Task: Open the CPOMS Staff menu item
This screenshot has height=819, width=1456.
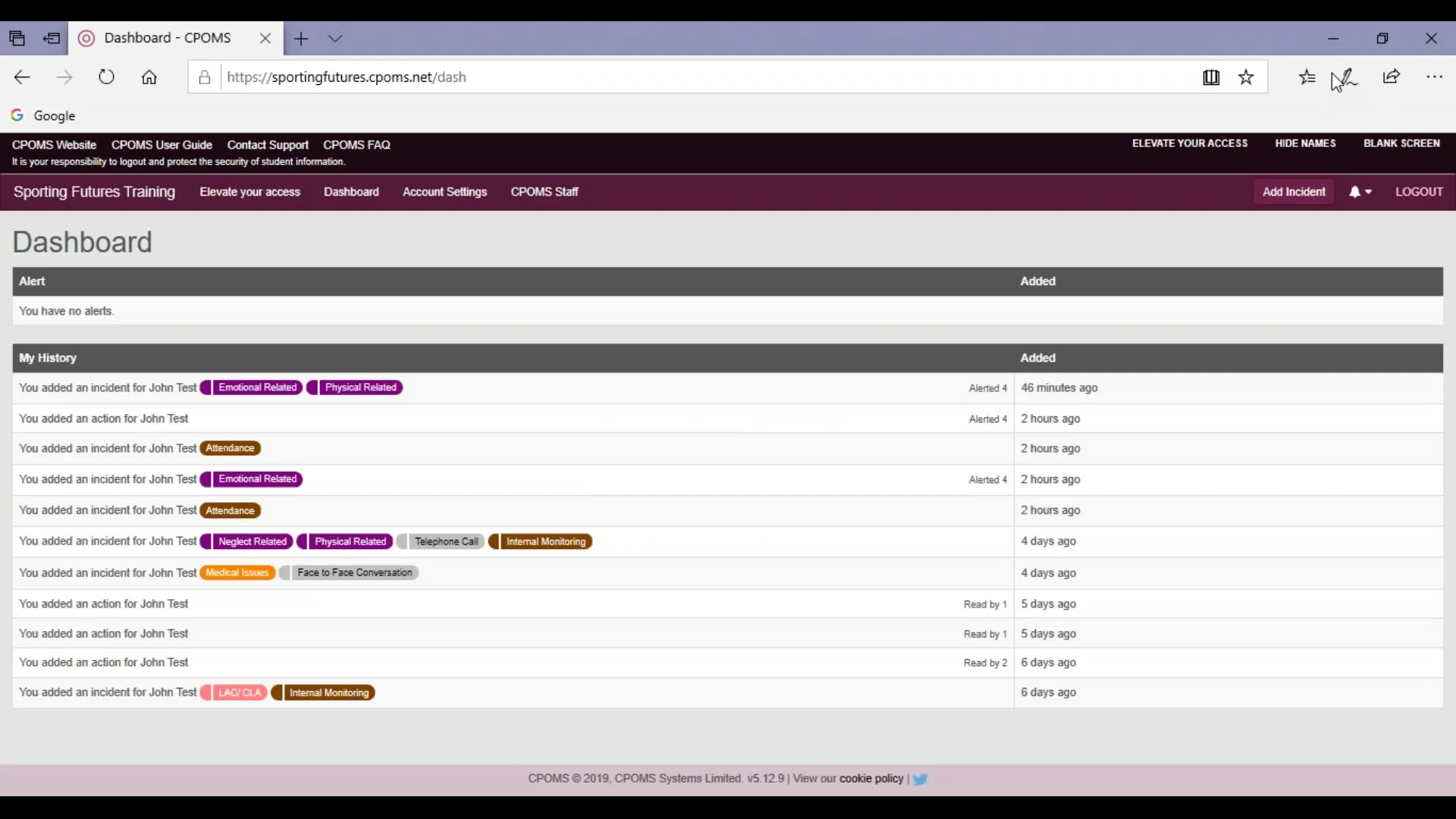Action: point(544,192)
